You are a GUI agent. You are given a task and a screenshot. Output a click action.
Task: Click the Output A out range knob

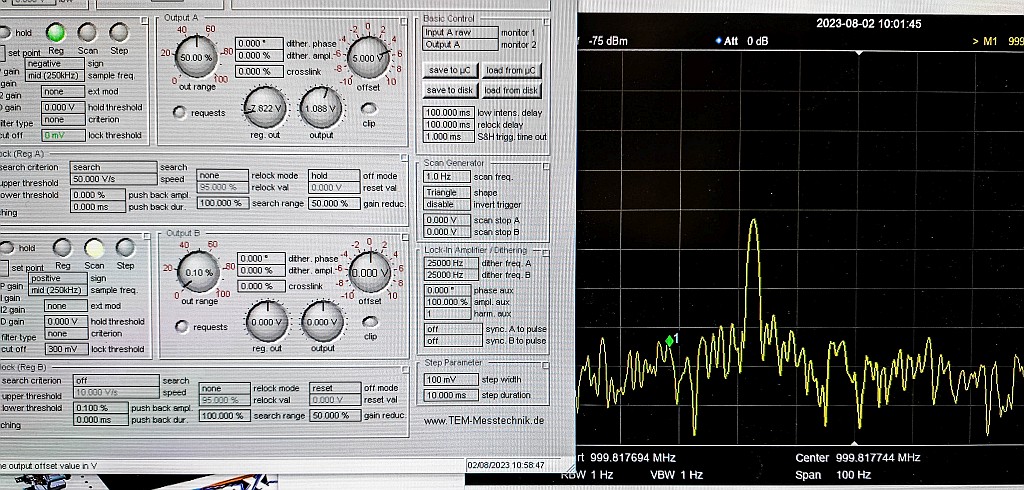(x=195, y=58)
